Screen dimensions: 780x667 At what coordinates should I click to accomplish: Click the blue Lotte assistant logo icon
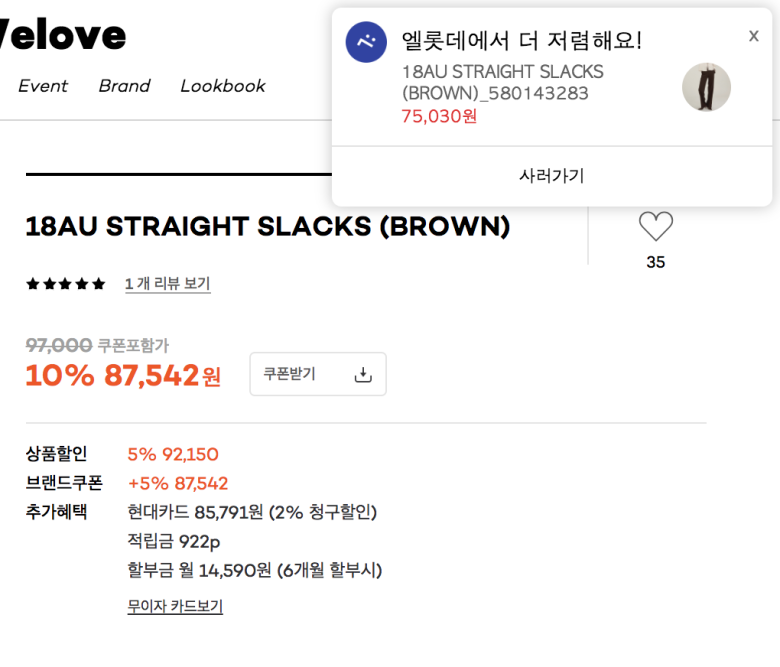pyautogui.click(x=366, y=42)
